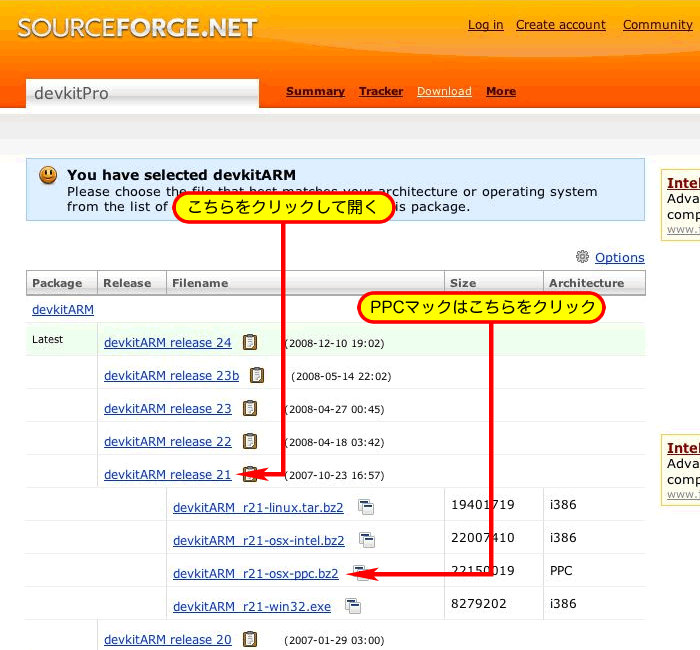
Task: Click the date (2008-05-14 22:02)
Action: (x=341, y=376)
